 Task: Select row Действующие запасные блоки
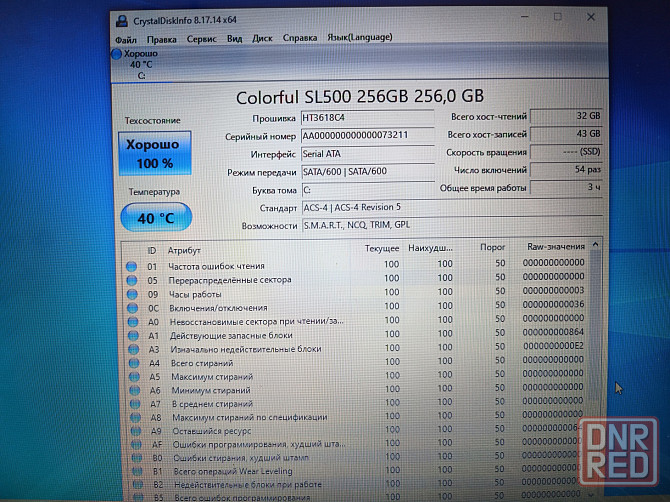[356, 334]
